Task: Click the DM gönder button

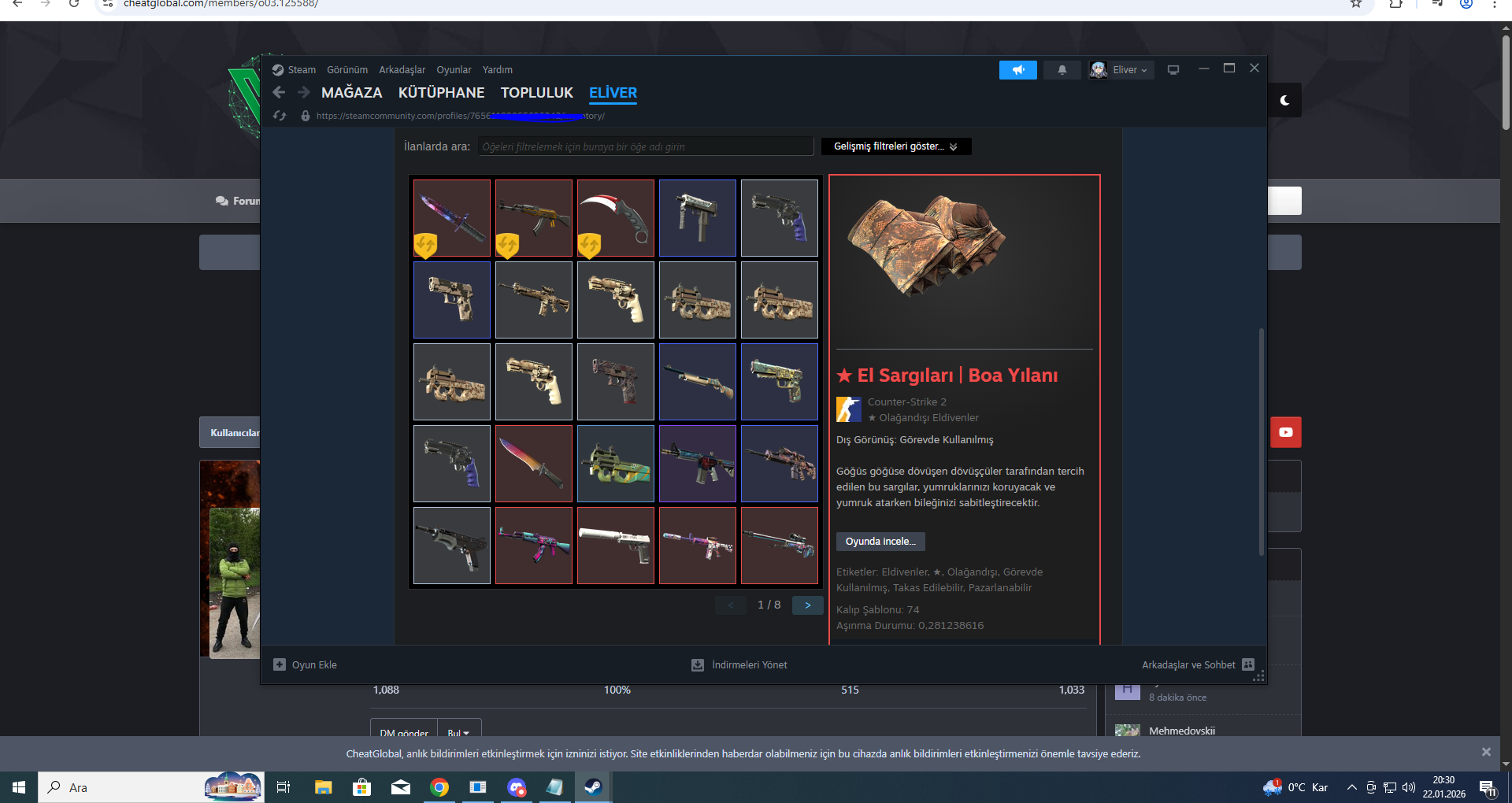Action: tap(404, 731)
